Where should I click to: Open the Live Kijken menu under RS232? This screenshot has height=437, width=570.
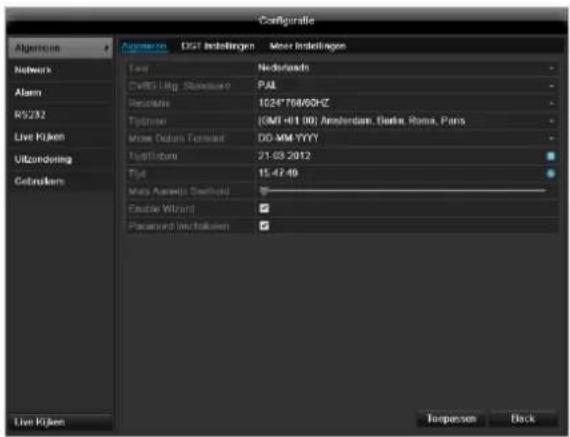point(60,137)
